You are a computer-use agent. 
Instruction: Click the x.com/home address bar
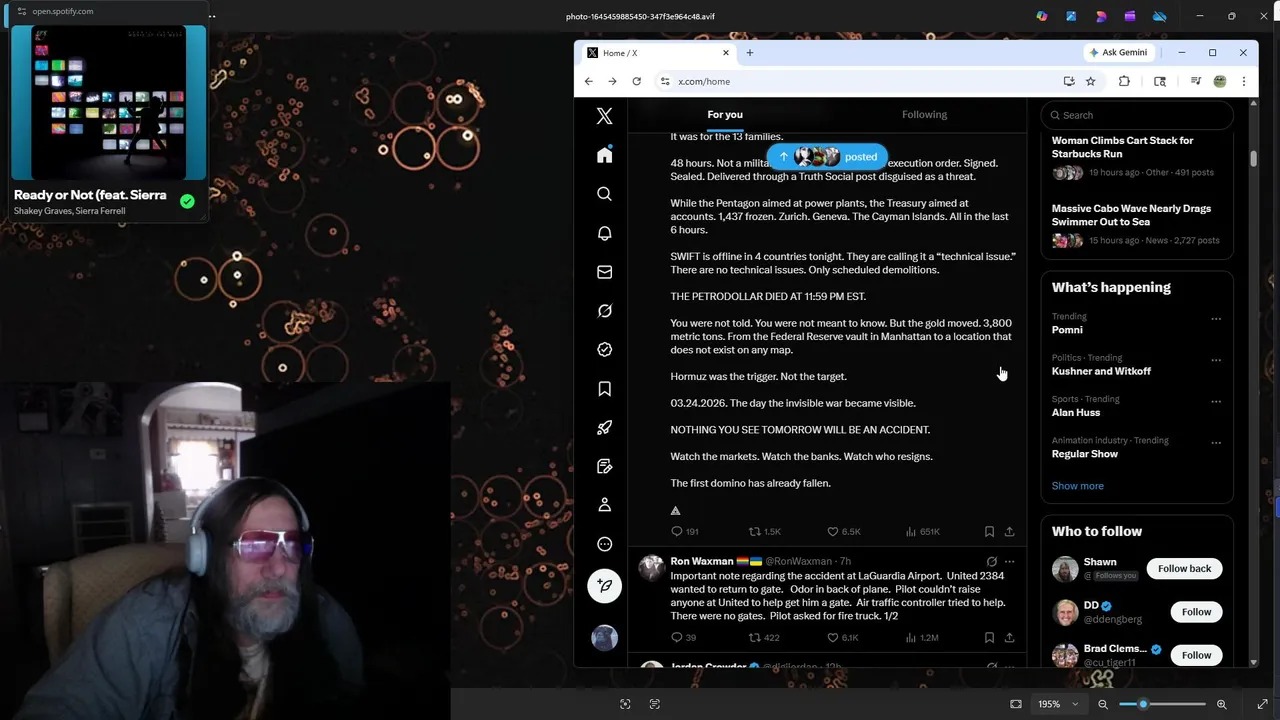(x=860, y=81)
